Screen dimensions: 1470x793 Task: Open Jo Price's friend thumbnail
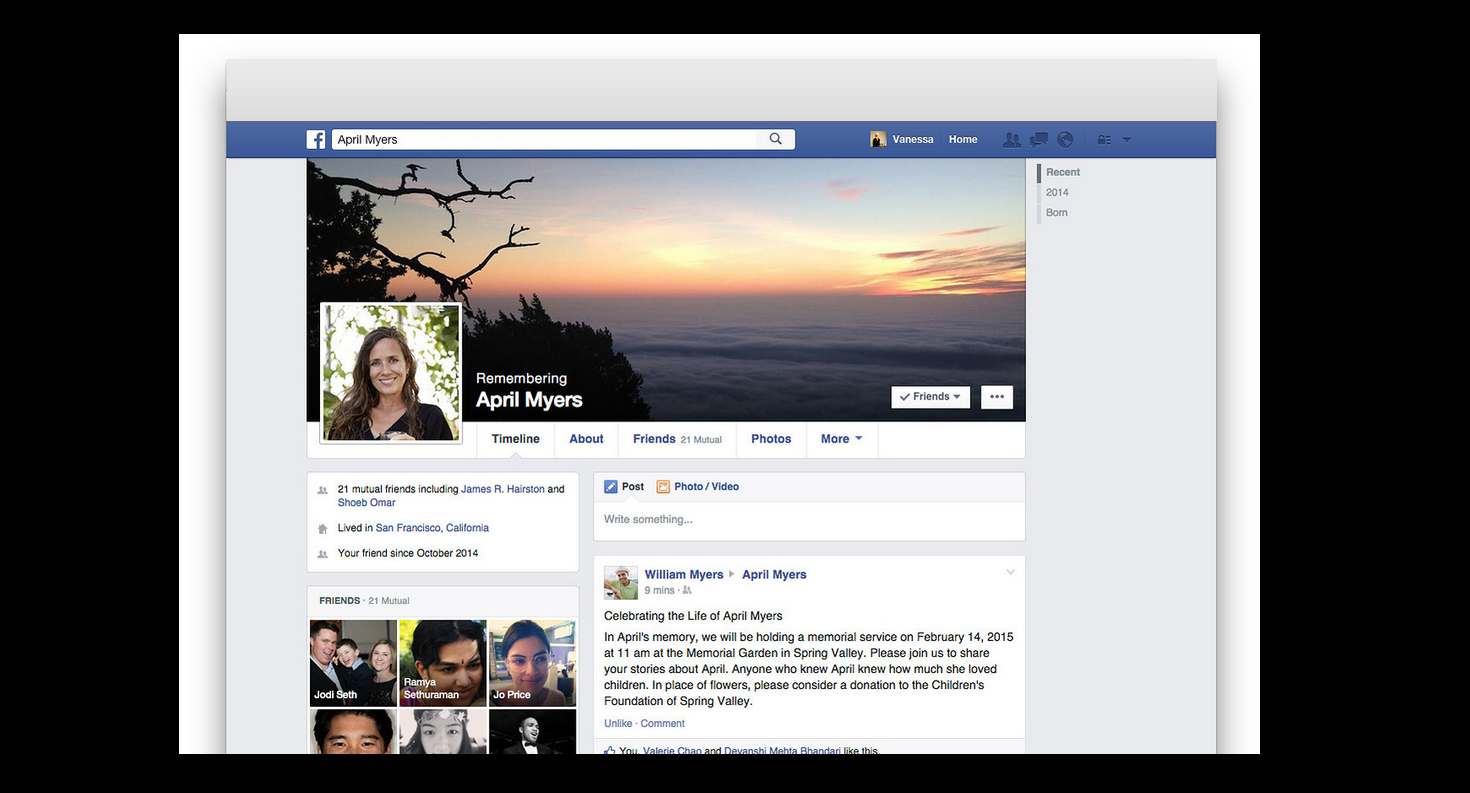(532, 663)
